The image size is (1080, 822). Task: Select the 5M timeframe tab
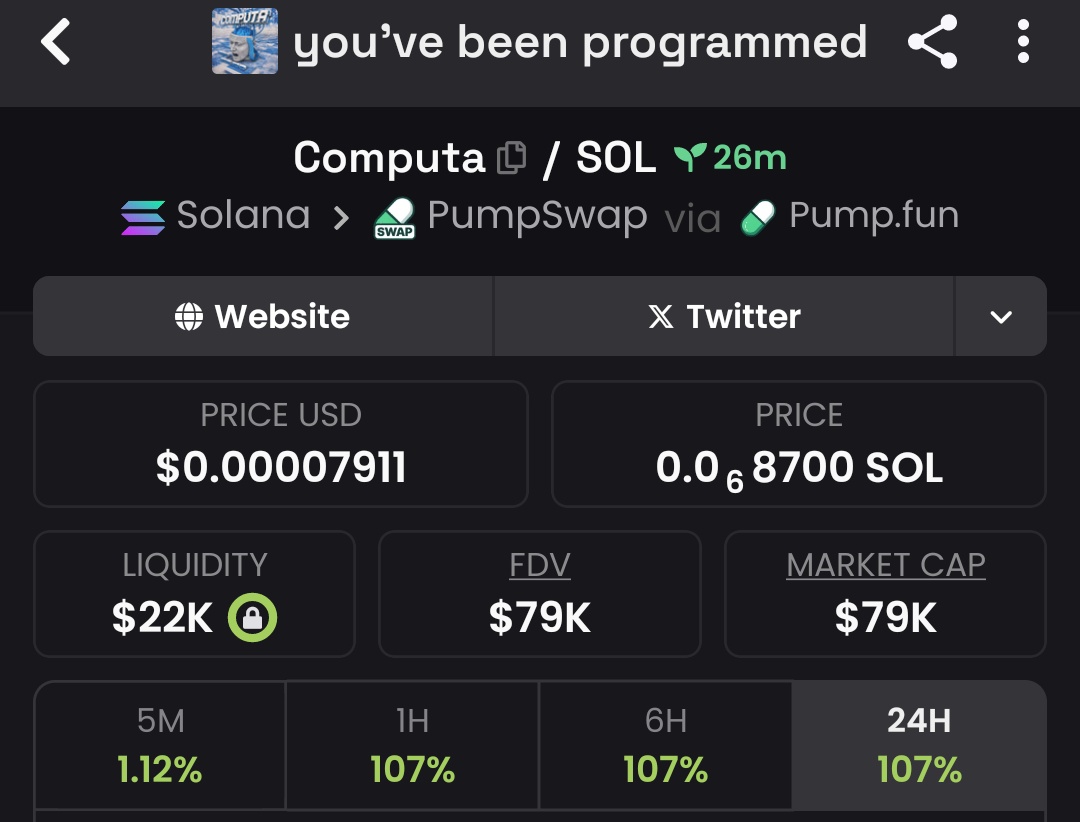tap(160, 746)
